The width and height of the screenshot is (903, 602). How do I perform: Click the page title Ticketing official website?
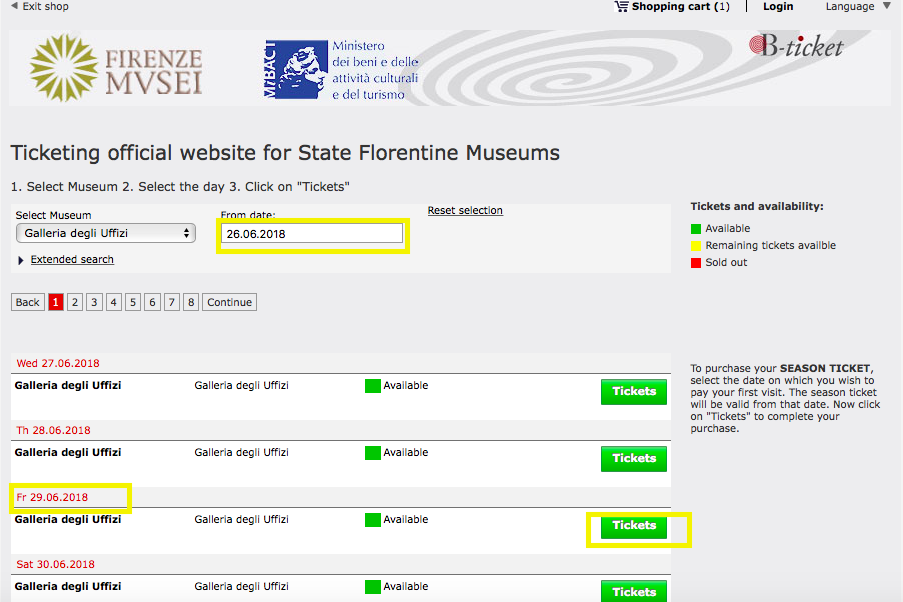tap(285, 153)
